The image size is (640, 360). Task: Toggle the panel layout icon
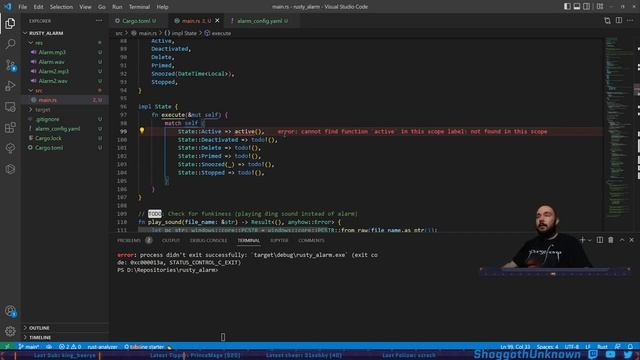577,7
